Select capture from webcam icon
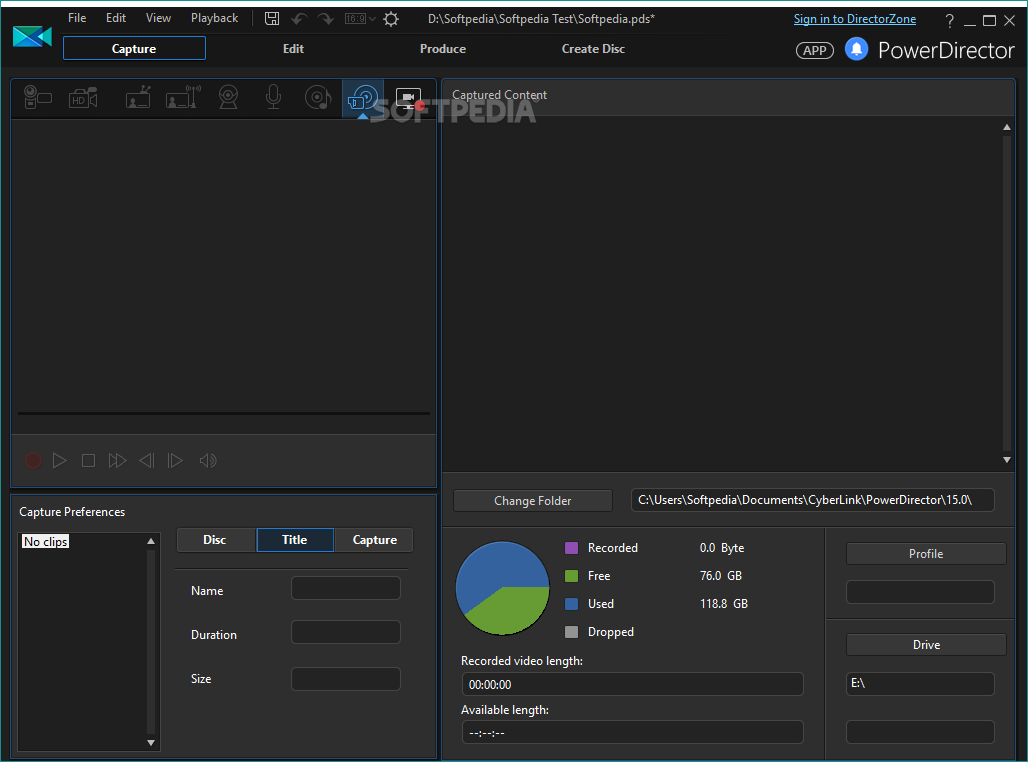This screenshot has width=1028, height=762. pyautogui.click(x=228, y=98)
